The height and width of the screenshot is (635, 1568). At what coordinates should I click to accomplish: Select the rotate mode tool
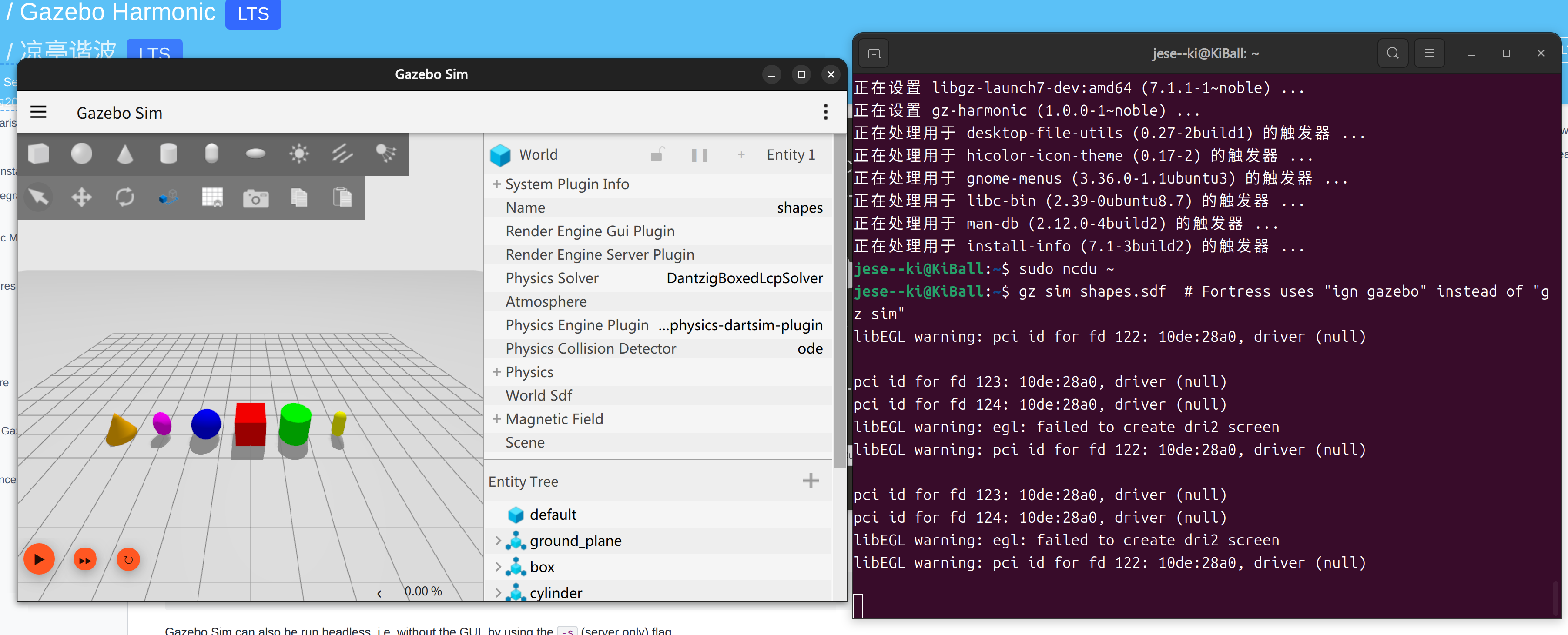click(x=125, y=198)
